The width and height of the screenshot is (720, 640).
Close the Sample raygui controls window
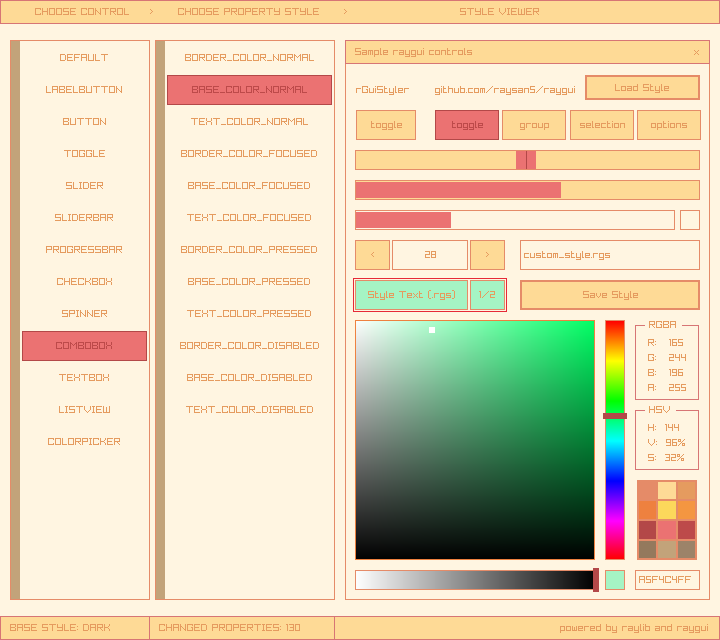click(x=696, y=52)
